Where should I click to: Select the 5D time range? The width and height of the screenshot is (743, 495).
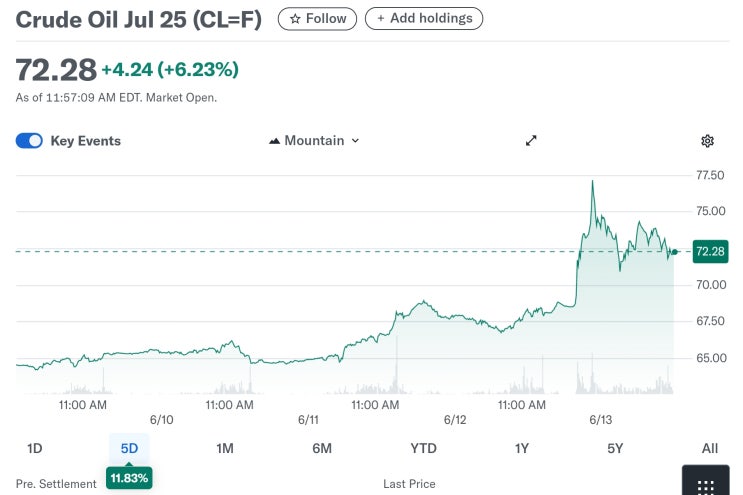click(129, 448)
